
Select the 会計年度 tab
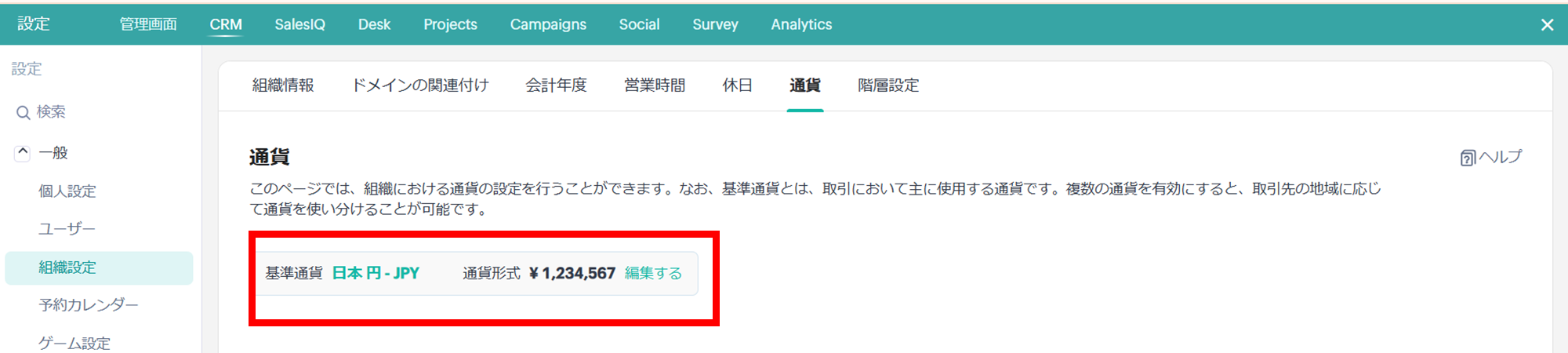click(x=556, y=86)
